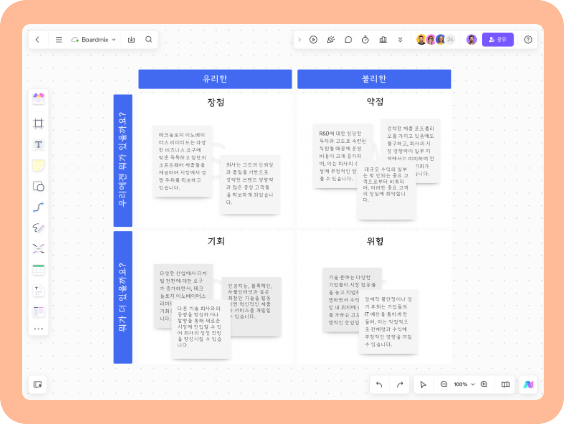The image size is (564, 424).
Task: Open the comments bubble icon
Action: pos(348,40)
